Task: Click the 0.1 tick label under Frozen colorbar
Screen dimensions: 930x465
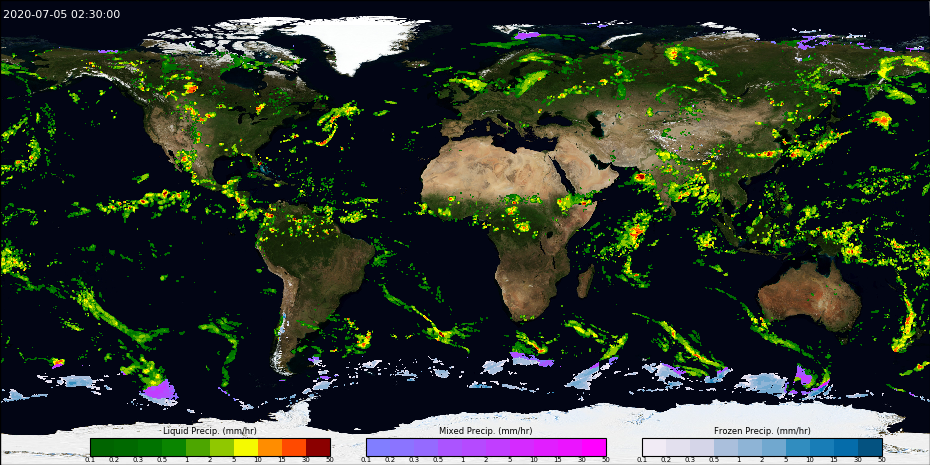Action: [642, 460]
